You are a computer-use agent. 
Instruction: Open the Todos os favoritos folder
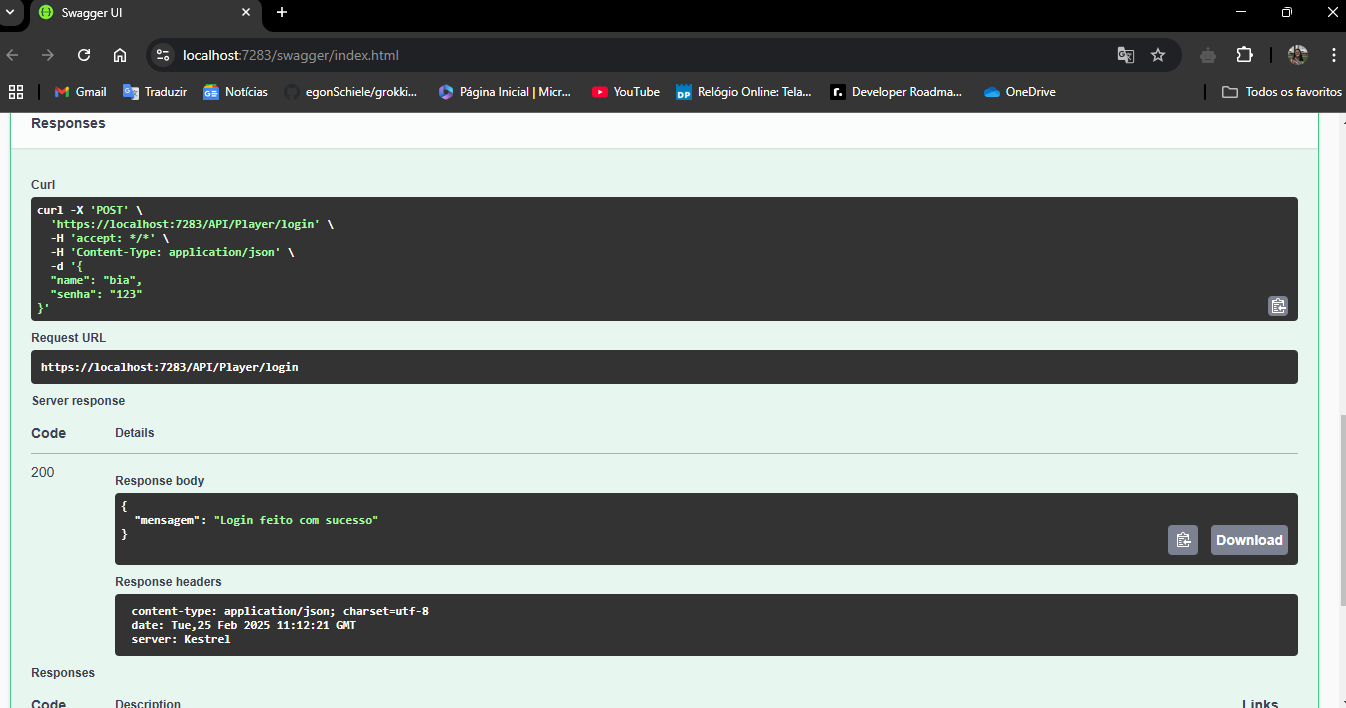1282,92
